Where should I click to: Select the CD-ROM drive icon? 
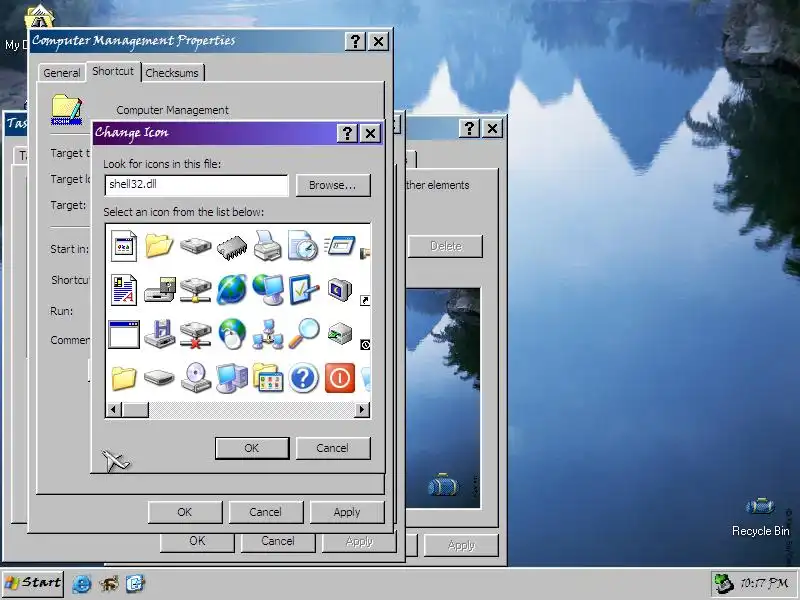(196, 378)
